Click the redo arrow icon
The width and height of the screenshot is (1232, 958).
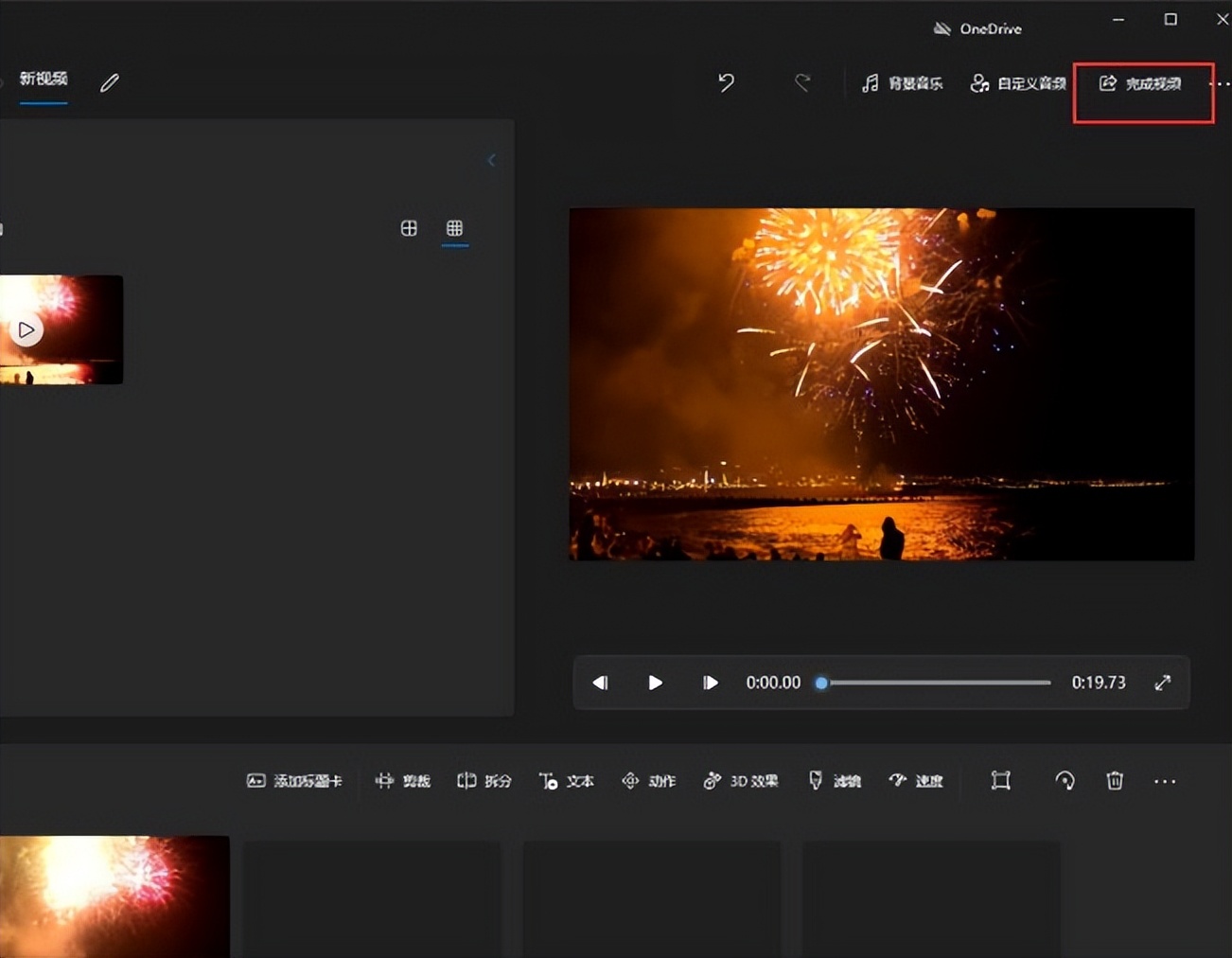click(x=802, y=83)
